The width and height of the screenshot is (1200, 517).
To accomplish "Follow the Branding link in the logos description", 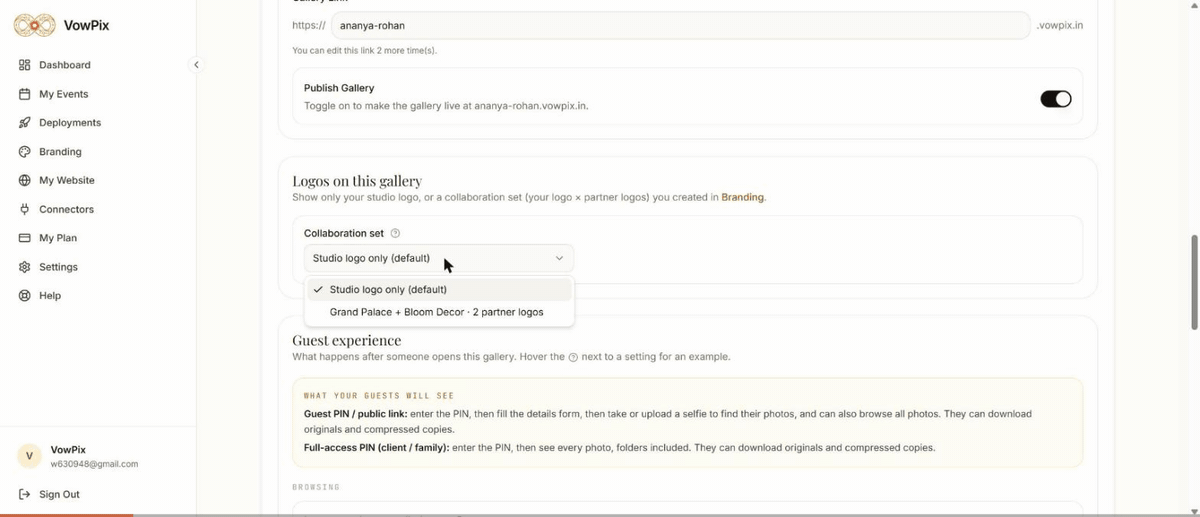I will click(743, 198).
